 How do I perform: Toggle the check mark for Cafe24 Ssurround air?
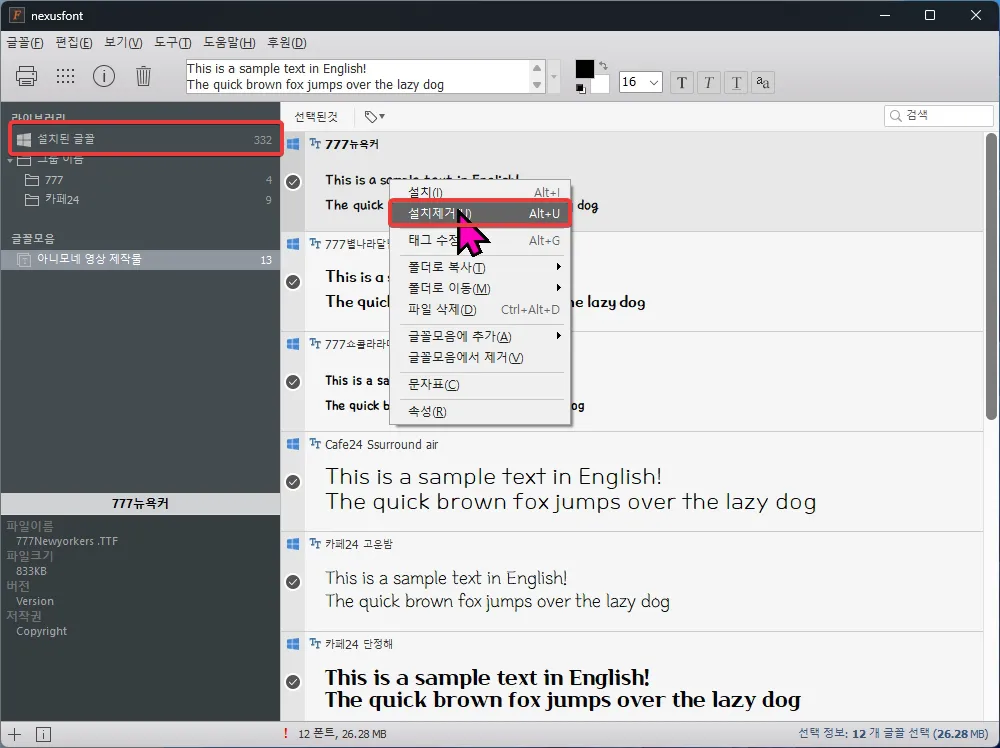[x=293, y=481]
